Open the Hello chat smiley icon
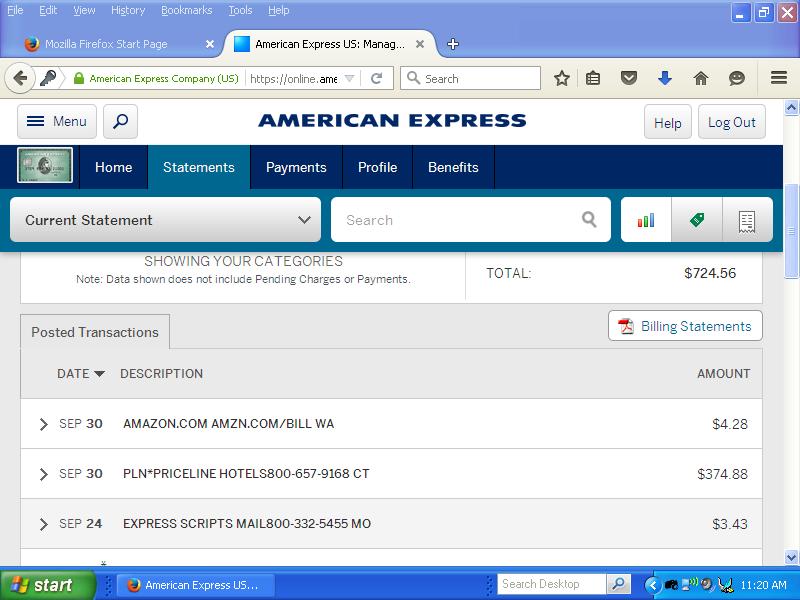The height and width of the screenshot is (600, 800). pos(737,79)
